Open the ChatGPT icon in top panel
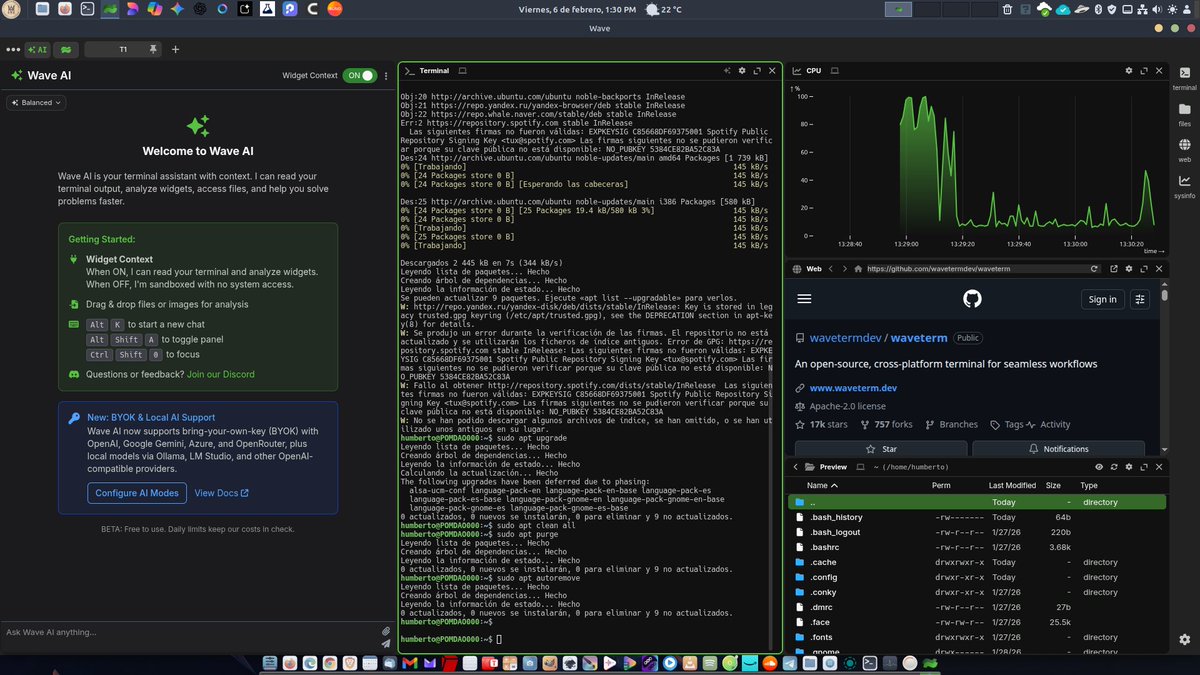Image resolution: width=1200 pixels, height=675 pixels. pyautogui.click(x=200, y=9)
